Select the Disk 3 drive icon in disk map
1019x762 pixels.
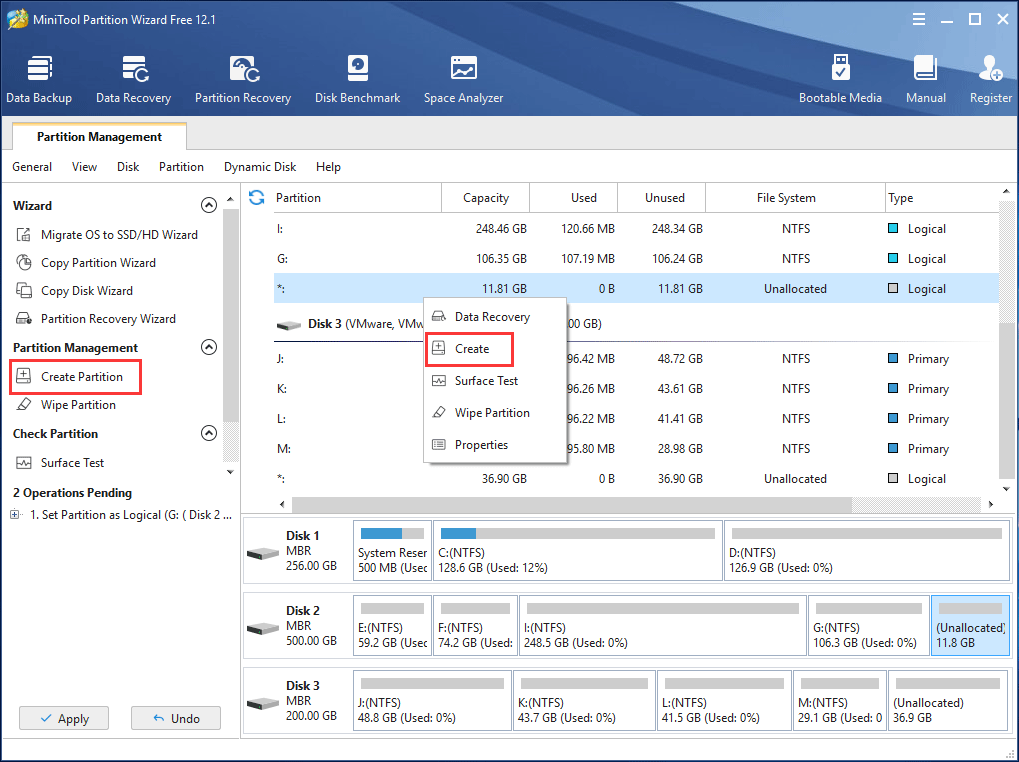pos(263,704)
